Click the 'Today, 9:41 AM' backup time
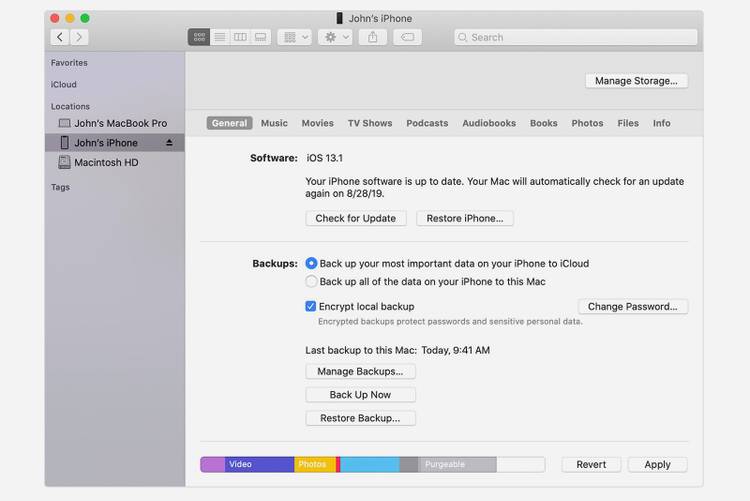Image resolution: width=750 pixels, height=501 pixels. (x=456, y=350)
